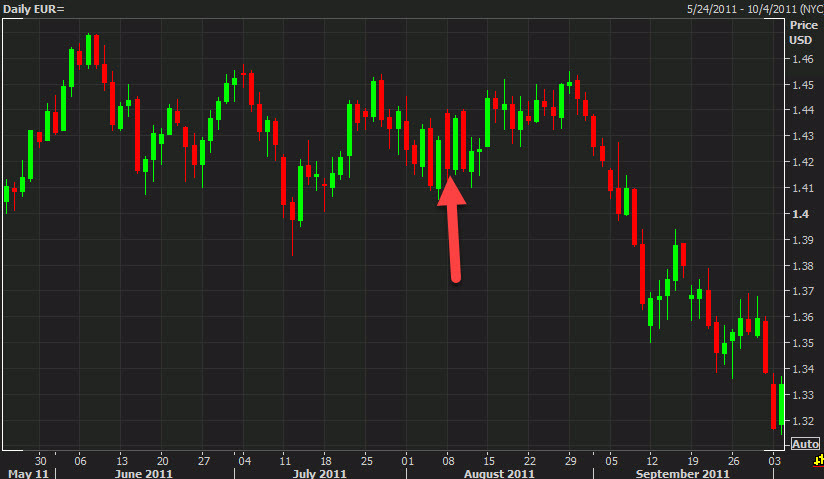Click the 15 date tick label

pyautogui.click(x=489, y=461)
